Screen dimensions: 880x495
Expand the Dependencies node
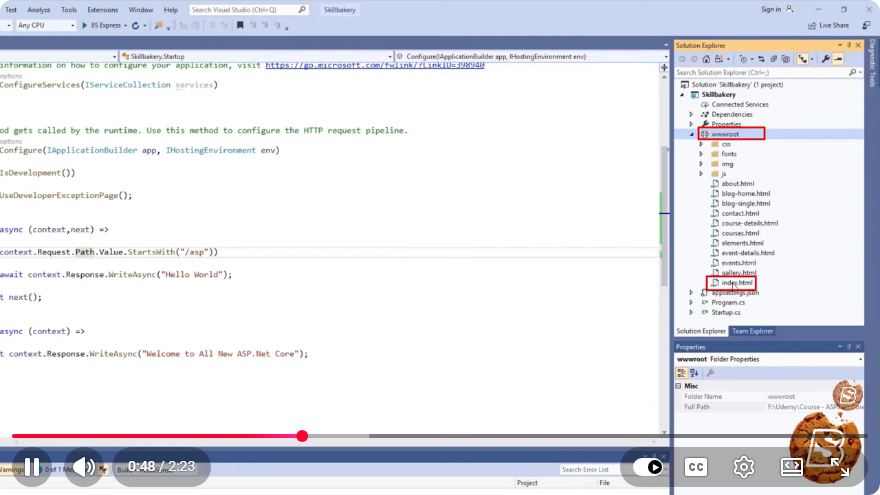(691, 114)
